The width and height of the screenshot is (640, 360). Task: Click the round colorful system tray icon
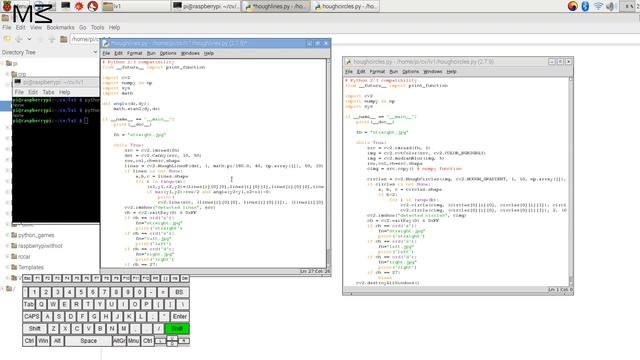(573, 6)
